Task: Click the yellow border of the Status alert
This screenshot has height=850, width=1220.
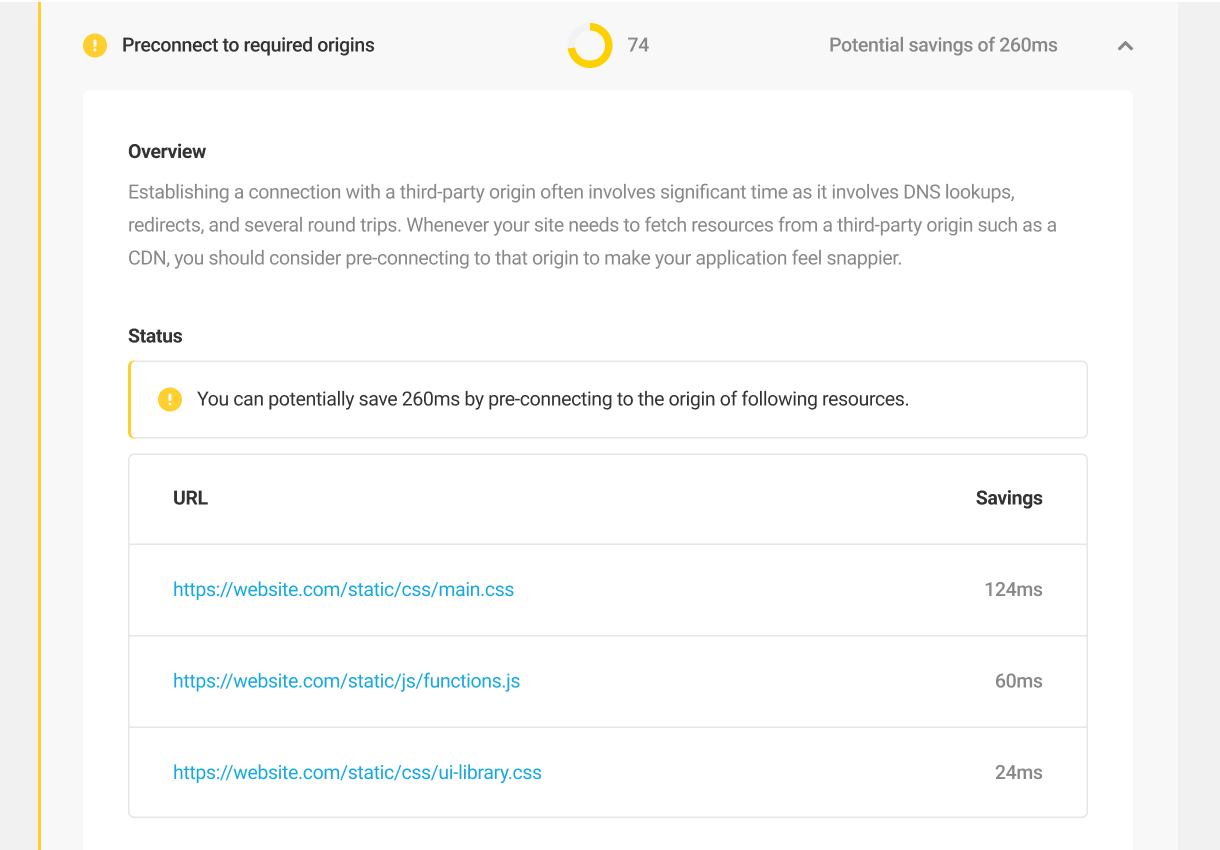Action: point(130,399)
